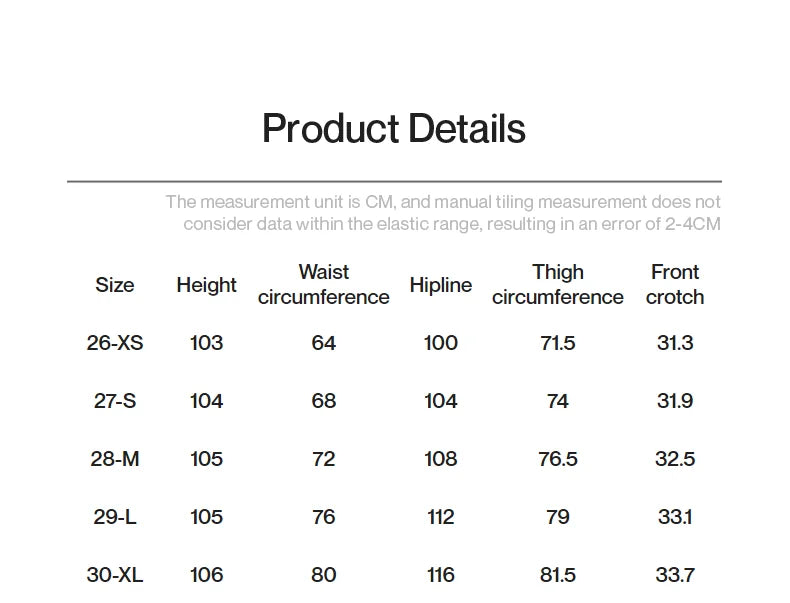The width and height of the screenshot is (790, 603).
Task: Select the 26-XS size row label
Action: 115,343
